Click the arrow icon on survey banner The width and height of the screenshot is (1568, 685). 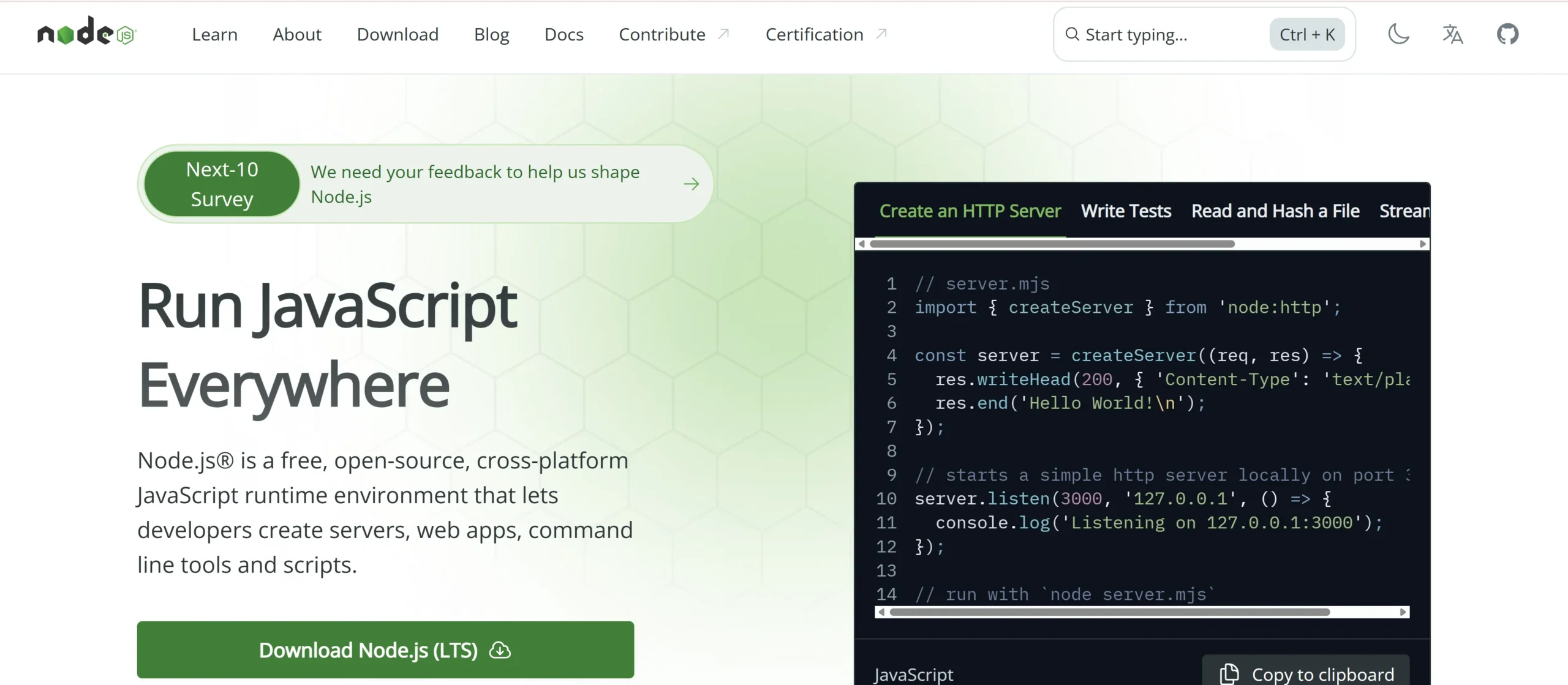point(692,184)
